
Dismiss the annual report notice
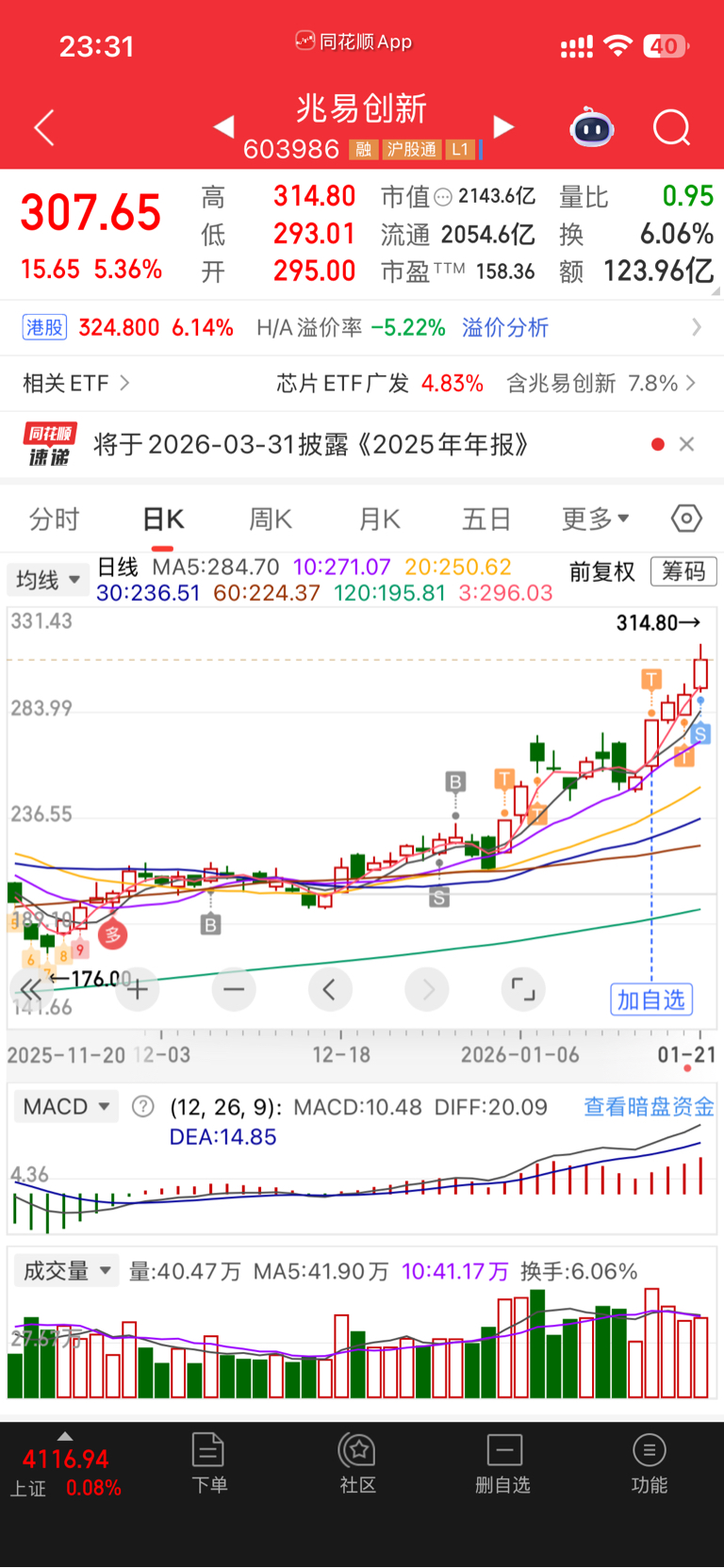(686, 444)
